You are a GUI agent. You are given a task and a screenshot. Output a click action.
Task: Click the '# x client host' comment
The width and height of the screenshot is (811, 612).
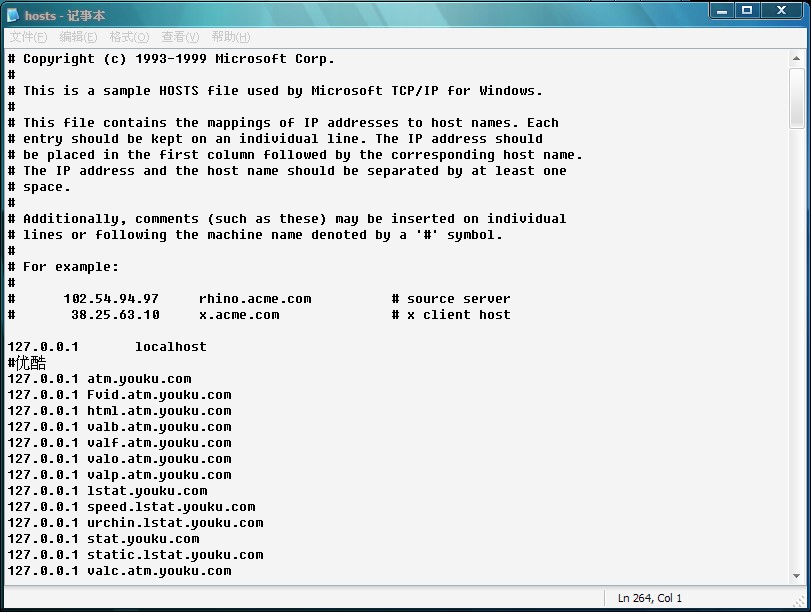click(451, 315)
